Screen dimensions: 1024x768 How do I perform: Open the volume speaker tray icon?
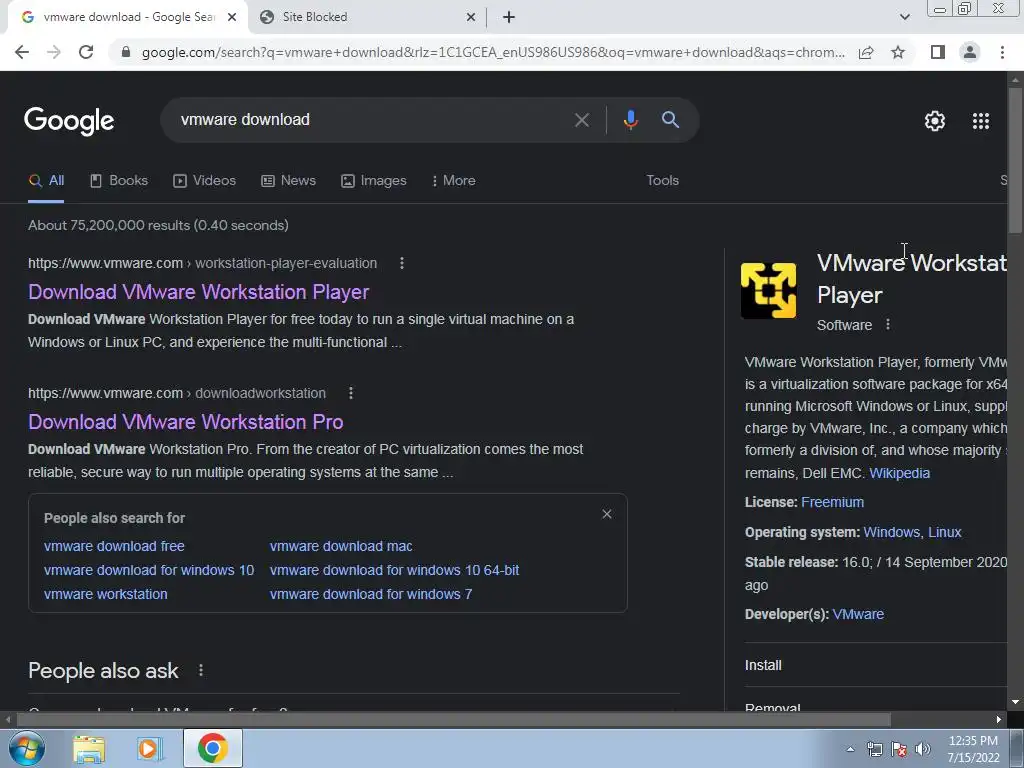[x=922, y=749]
